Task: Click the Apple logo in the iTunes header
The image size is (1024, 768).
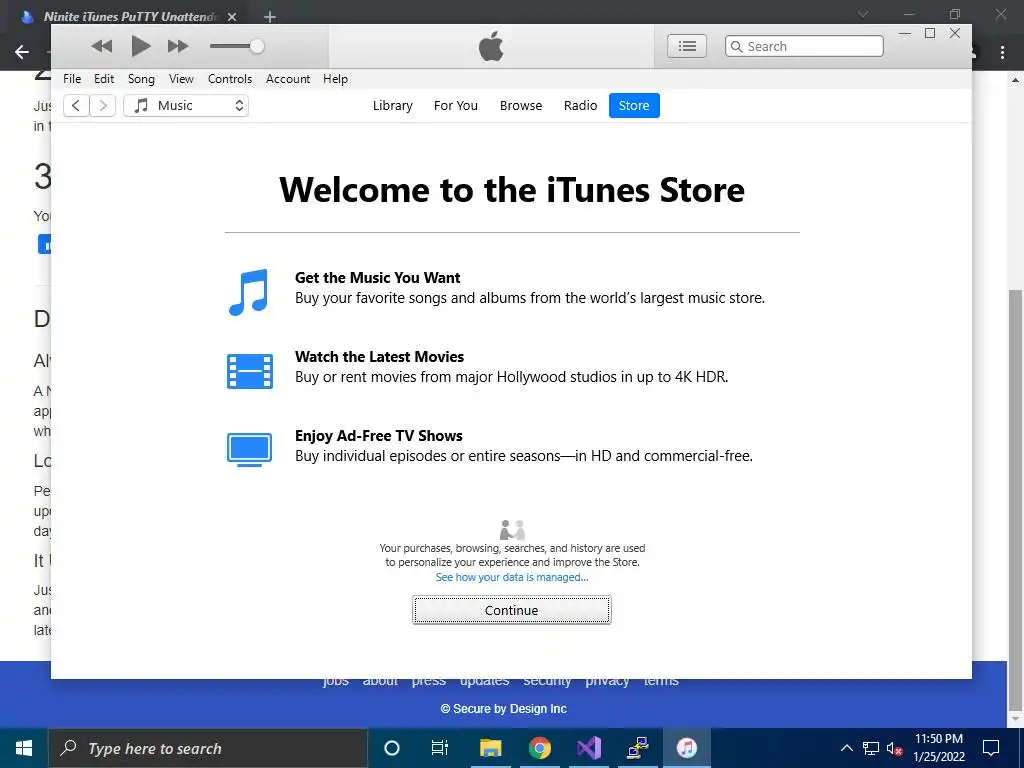Action: [491, 46]
